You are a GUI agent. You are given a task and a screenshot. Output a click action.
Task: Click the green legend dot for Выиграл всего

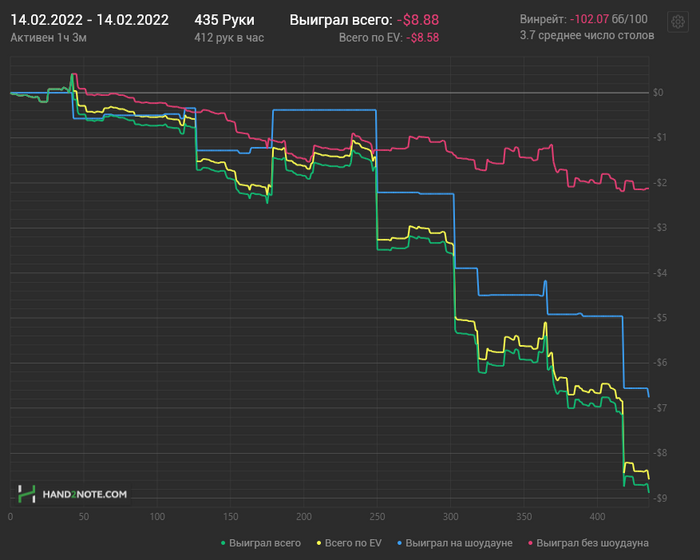(223, 543)
